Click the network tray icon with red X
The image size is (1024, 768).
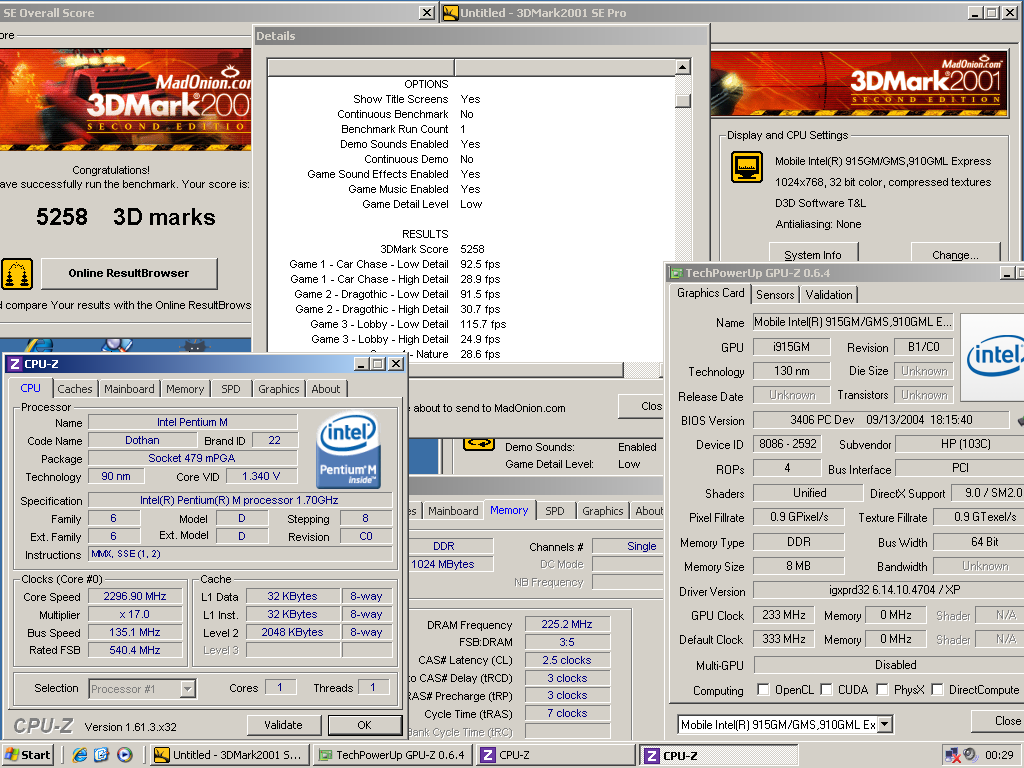953,756
